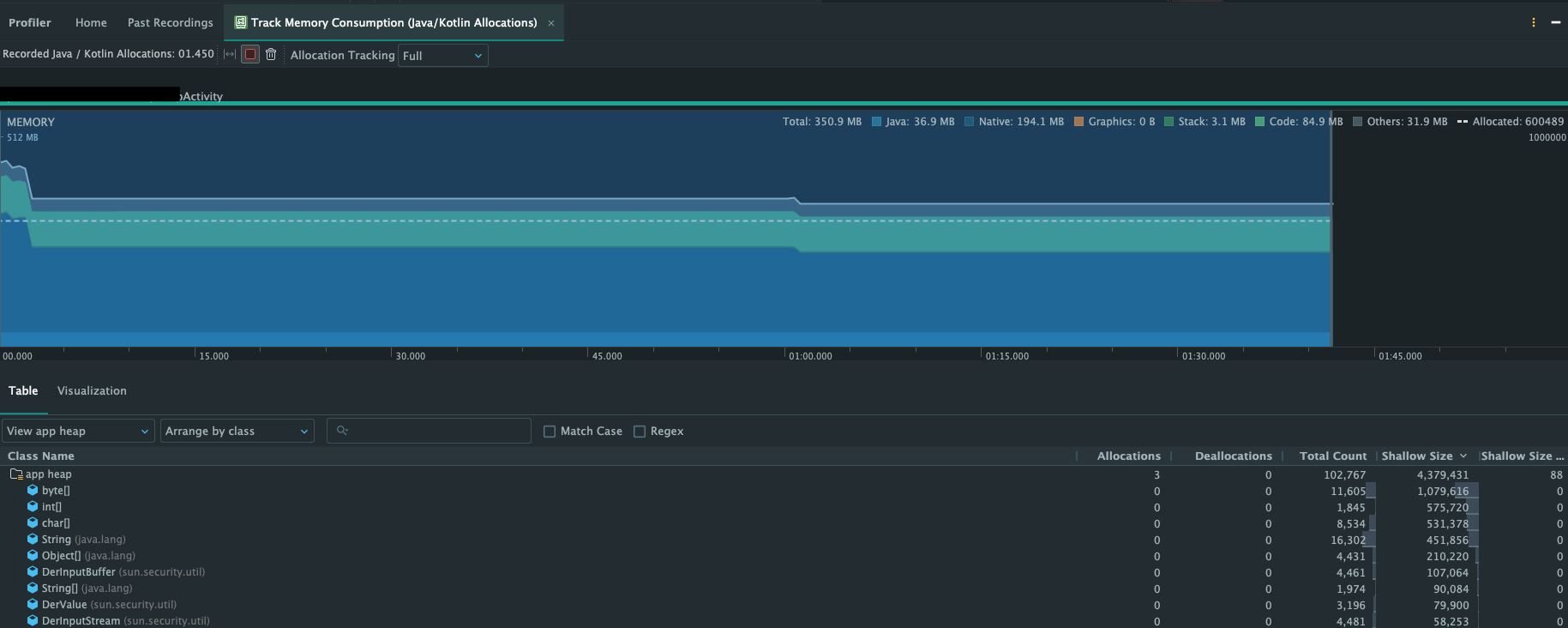
Task: Close the Track Memory Consumption tab
Action: click(x=551, y=23)
